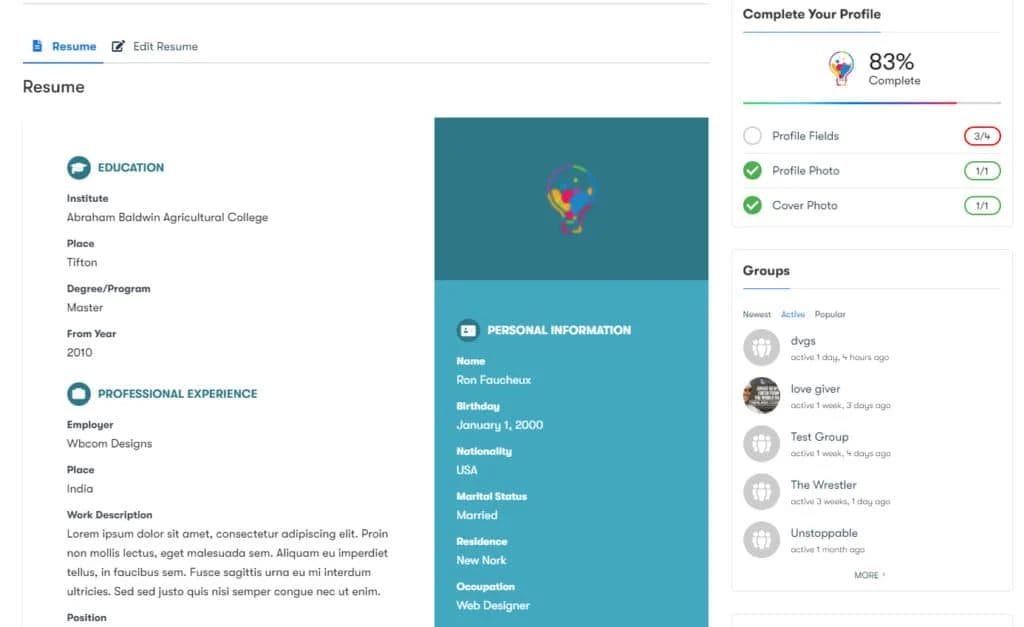Click the Profile Fields 3/4 badge
This screenshot has height=627, width=1024.
tap(982, 136)
